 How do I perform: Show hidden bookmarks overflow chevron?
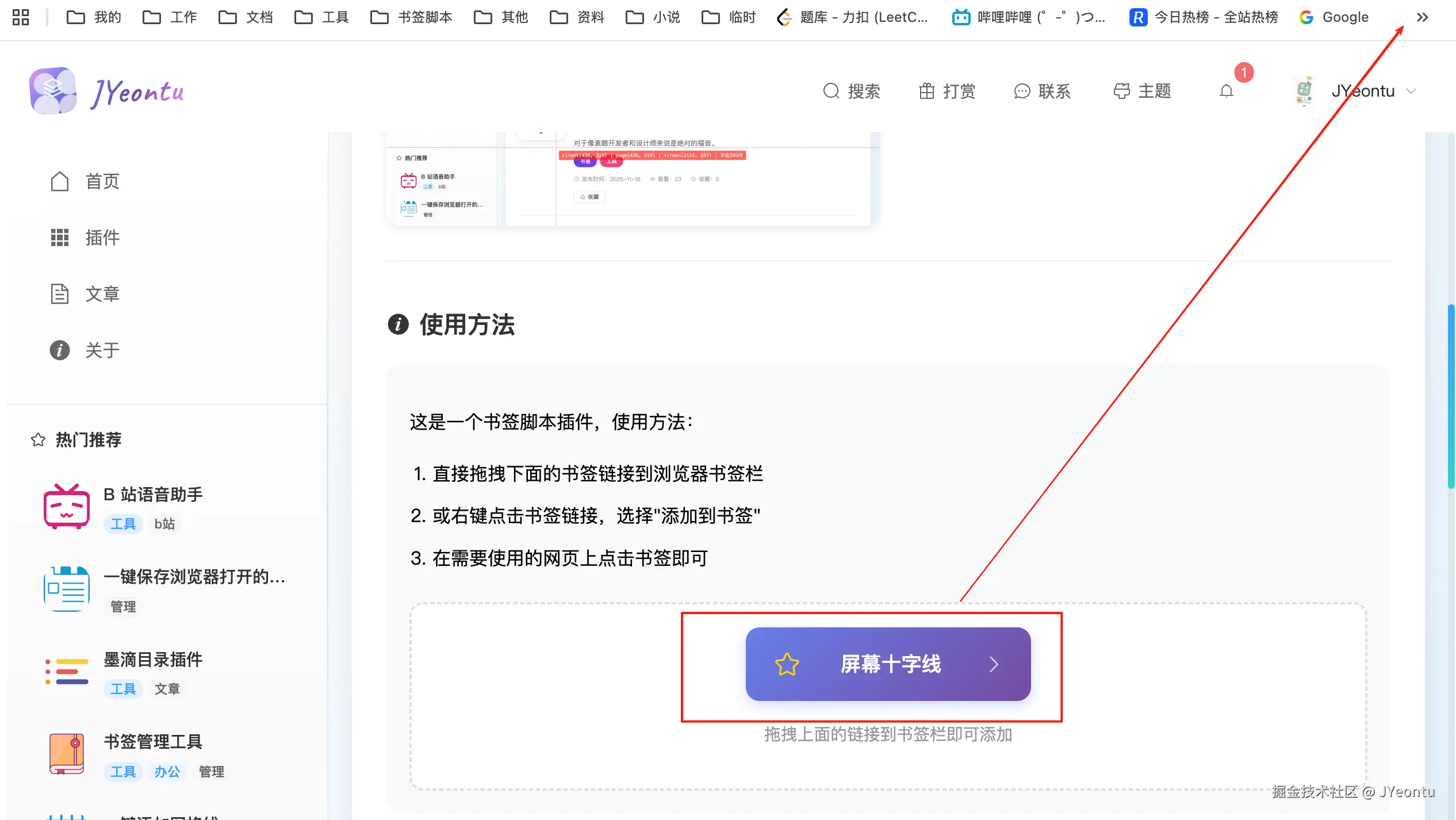[1422, 17]
